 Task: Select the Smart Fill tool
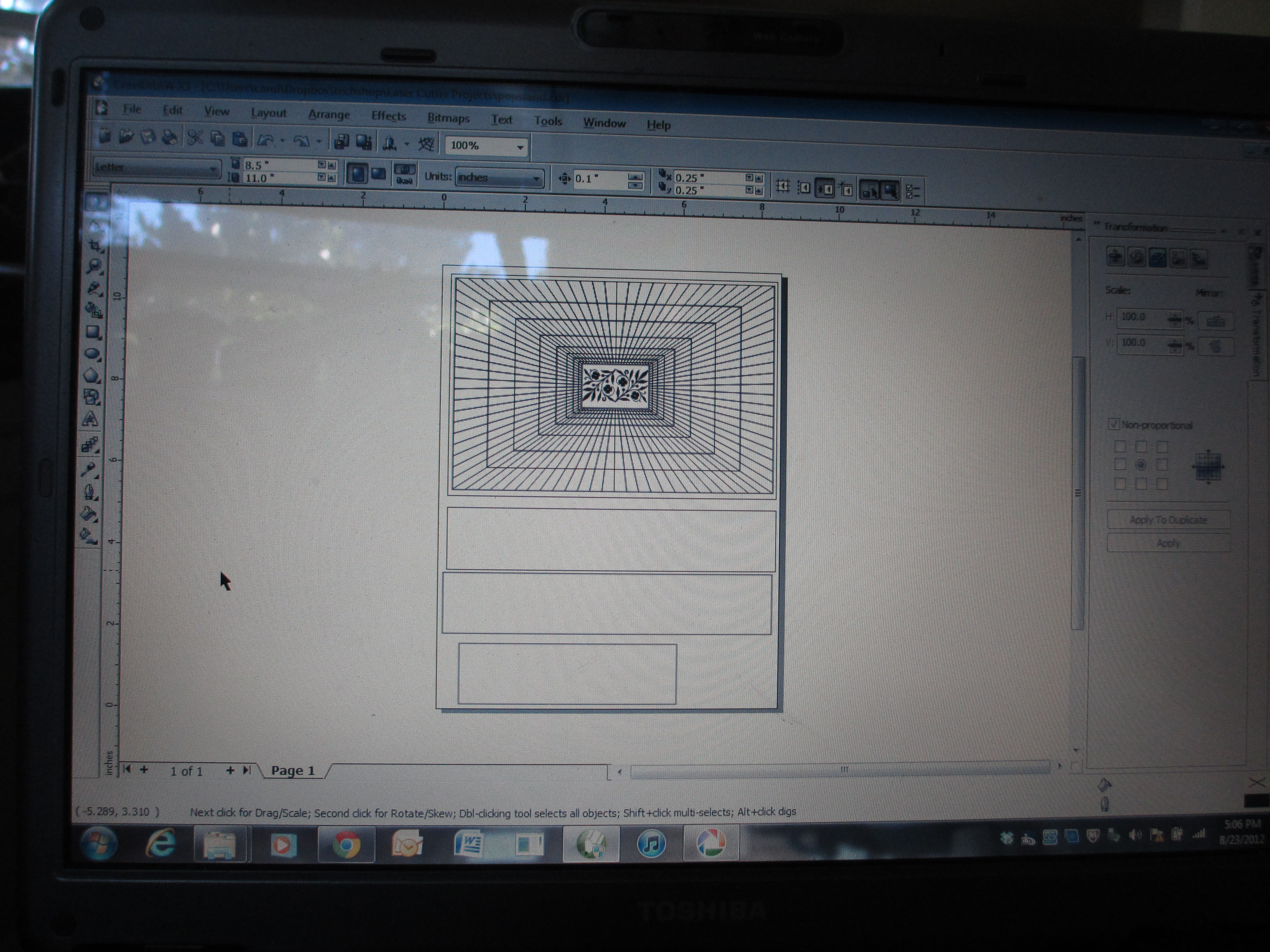point(94,310)
